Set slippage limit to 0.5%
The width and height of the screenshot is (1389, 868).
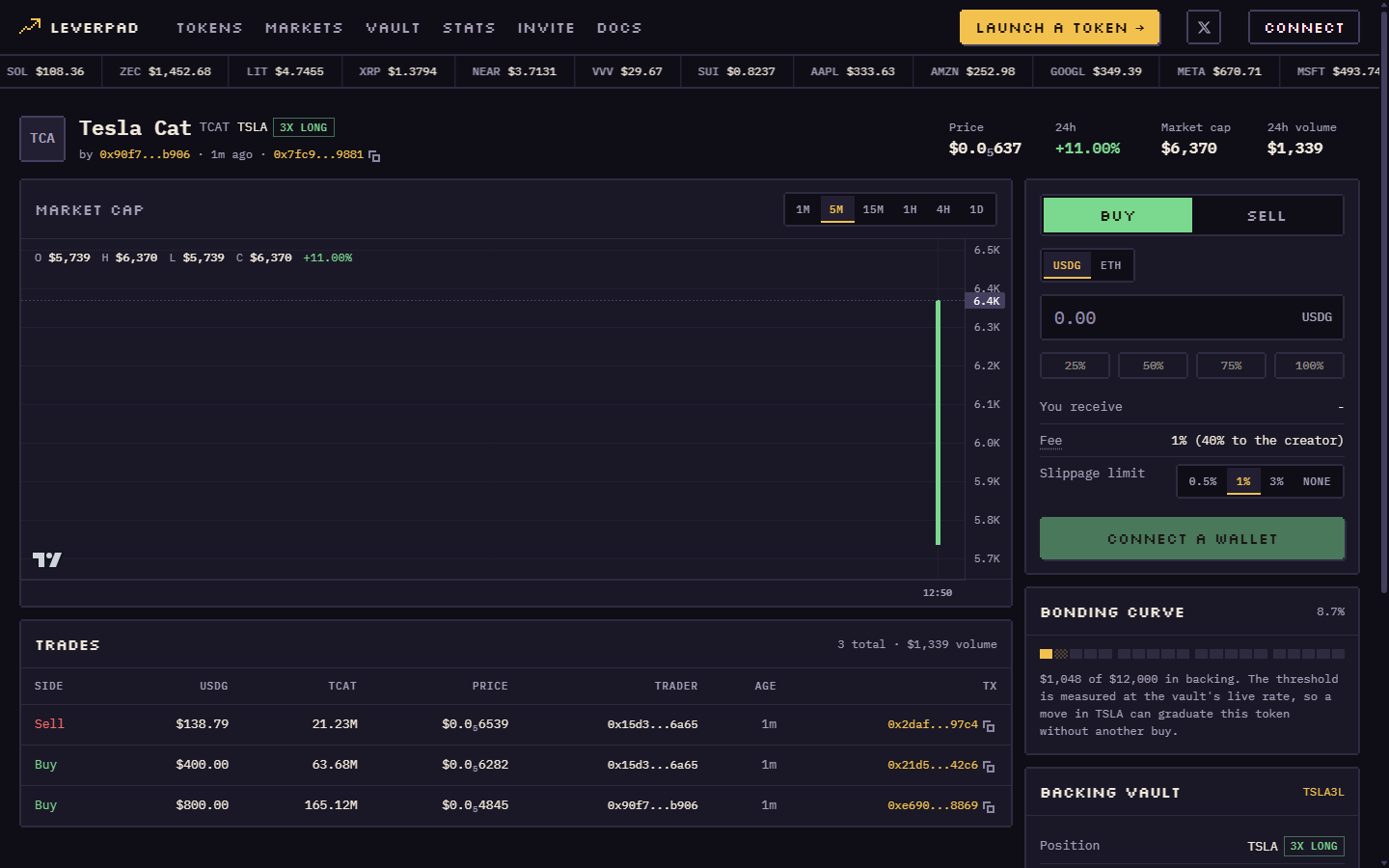click(x=1202, y=481)
